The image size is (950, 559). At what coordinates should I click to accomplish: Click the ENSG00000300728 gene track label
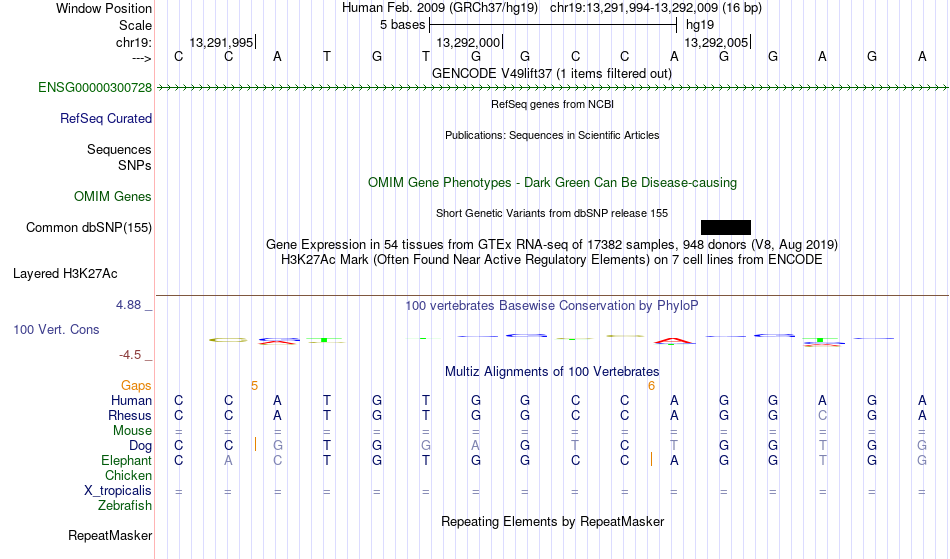(x=95, y=88)
